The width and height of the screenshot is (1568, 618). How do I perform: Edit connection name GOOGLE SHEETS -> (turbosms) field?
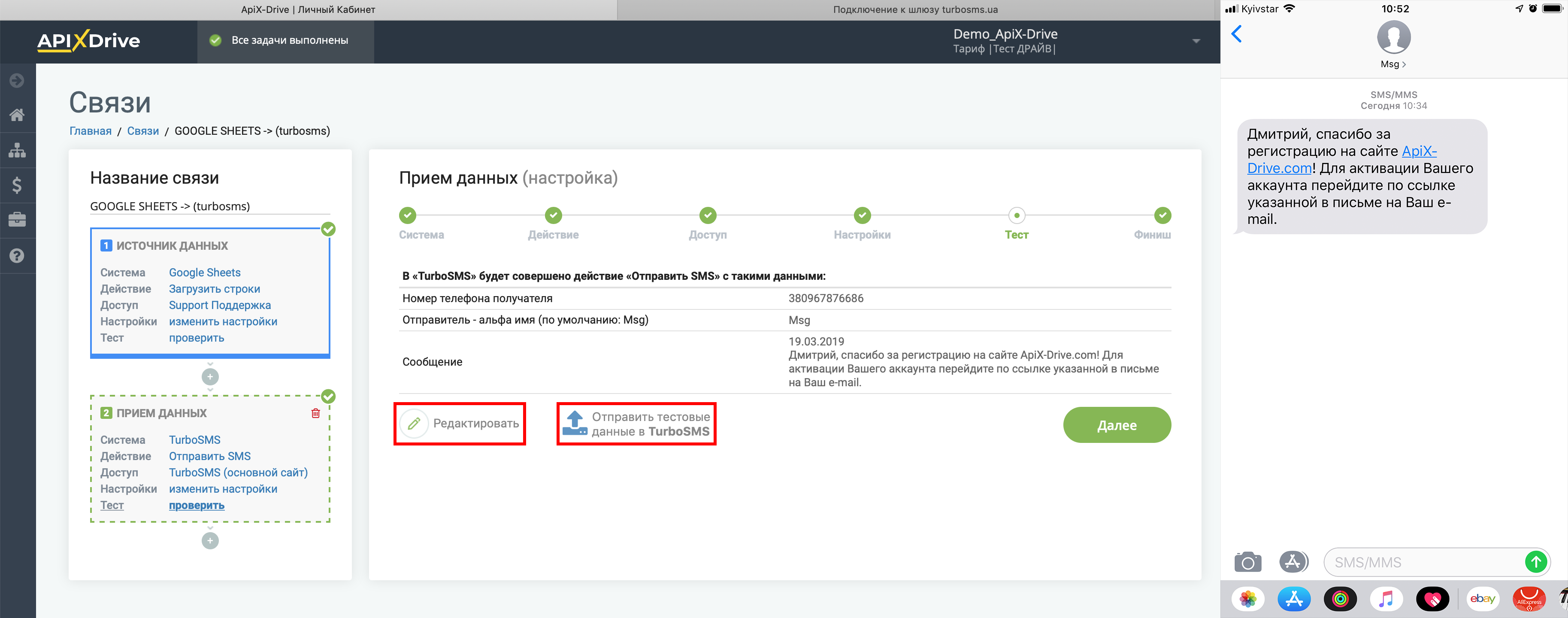pyautogui.click(x=210, y=206)
